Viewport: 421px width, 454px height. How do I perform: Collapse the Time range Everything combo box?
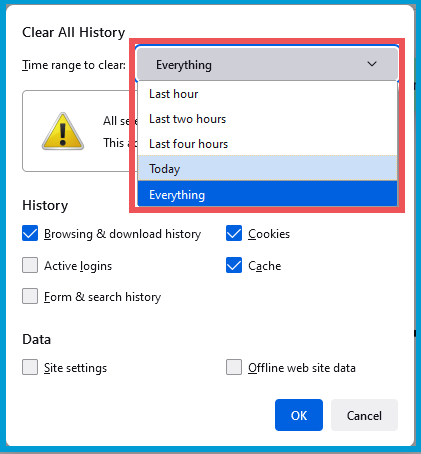click(267, 64)
